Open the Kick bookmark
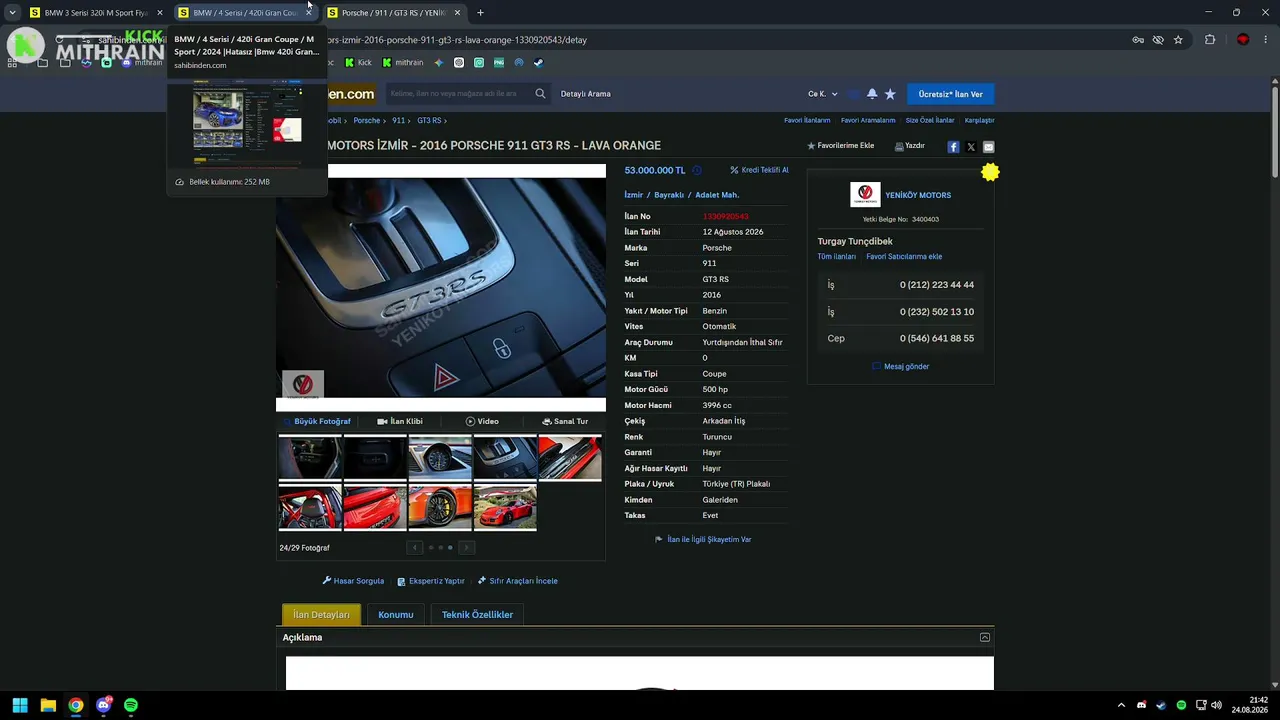 [358, 62]
